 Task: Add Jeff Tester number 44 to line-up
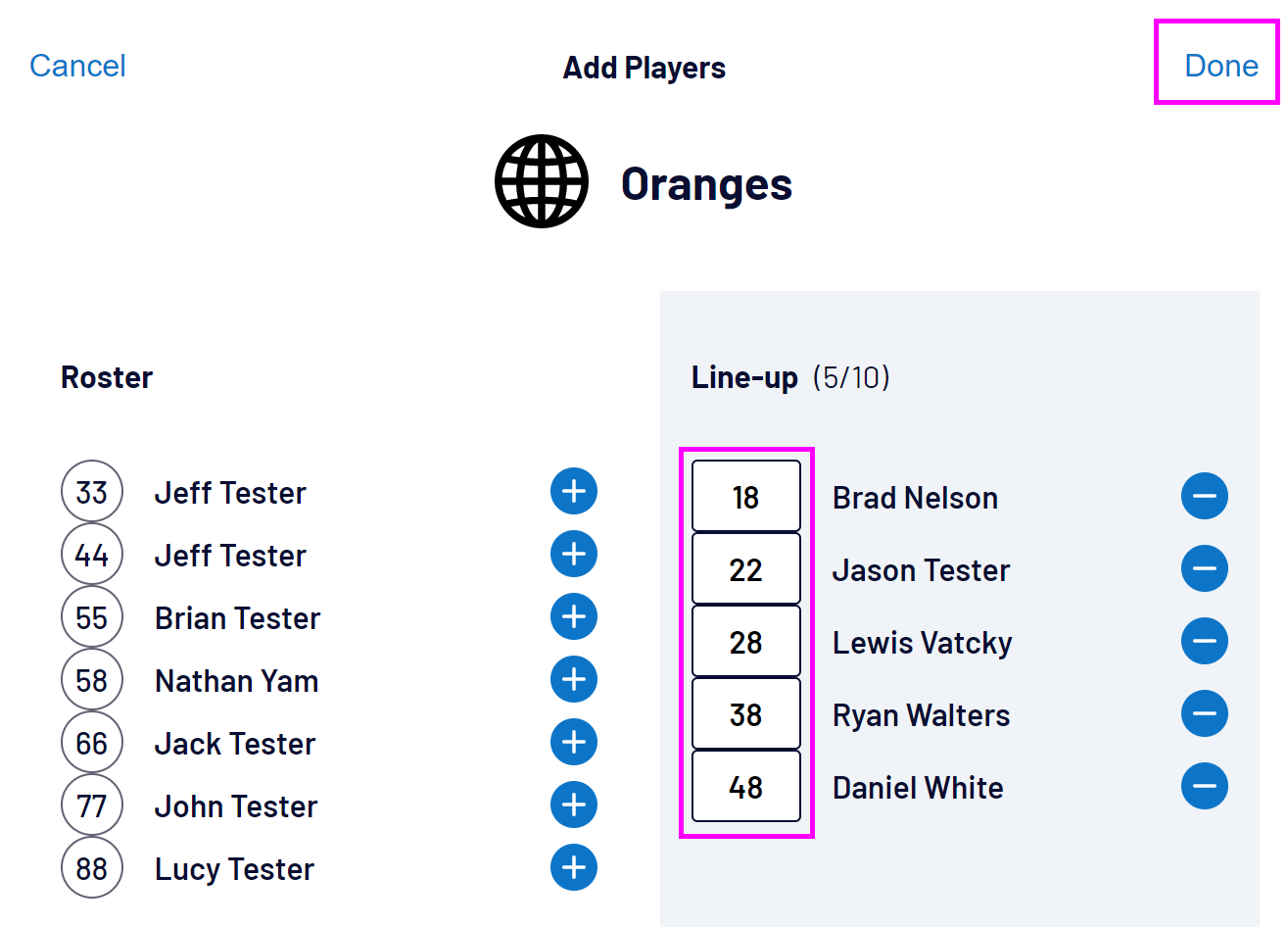coord(574,554)
